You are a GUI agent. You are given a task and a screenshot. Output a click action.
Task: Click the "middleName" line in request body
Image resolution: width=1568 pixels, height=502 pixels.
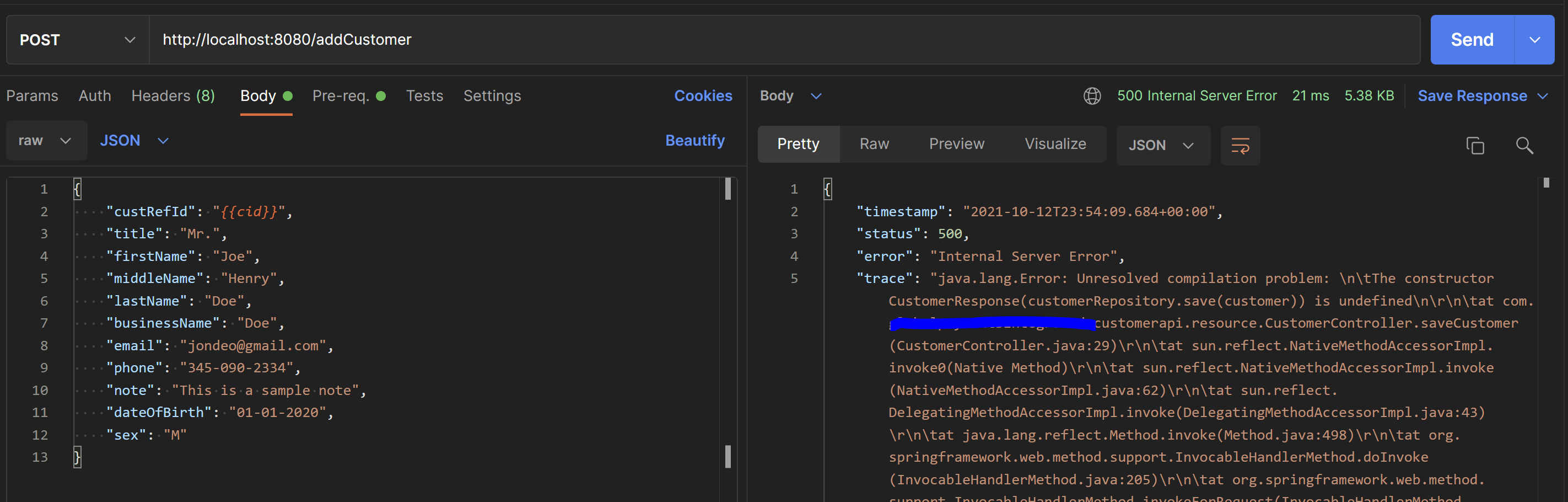tap(196, 279)
